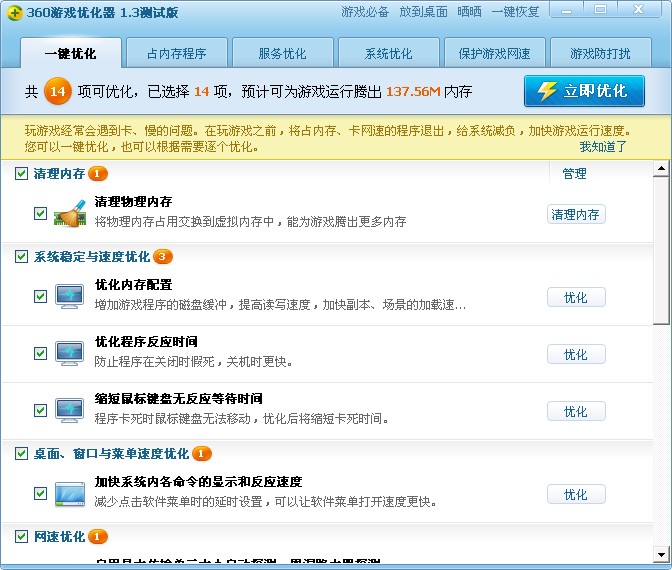
Task: Click the scrollbar down arrow
Action: click(661, 554)
